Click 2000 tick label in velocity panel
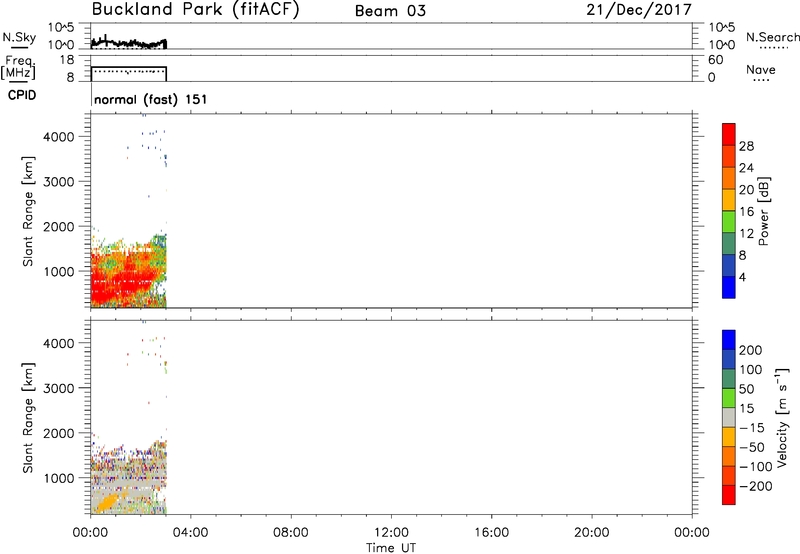Viewport: 800px width, 554px height. [58, 433]
